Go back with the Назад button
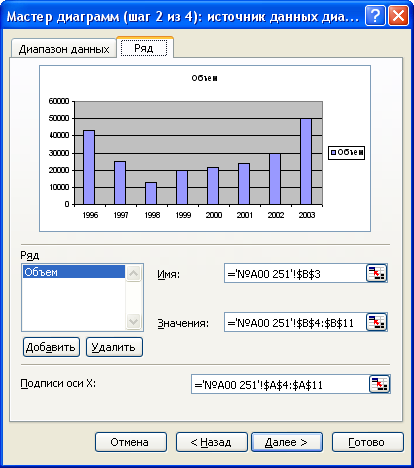The width and height of the screenshot is (414, 468). [x=212, y=442]
